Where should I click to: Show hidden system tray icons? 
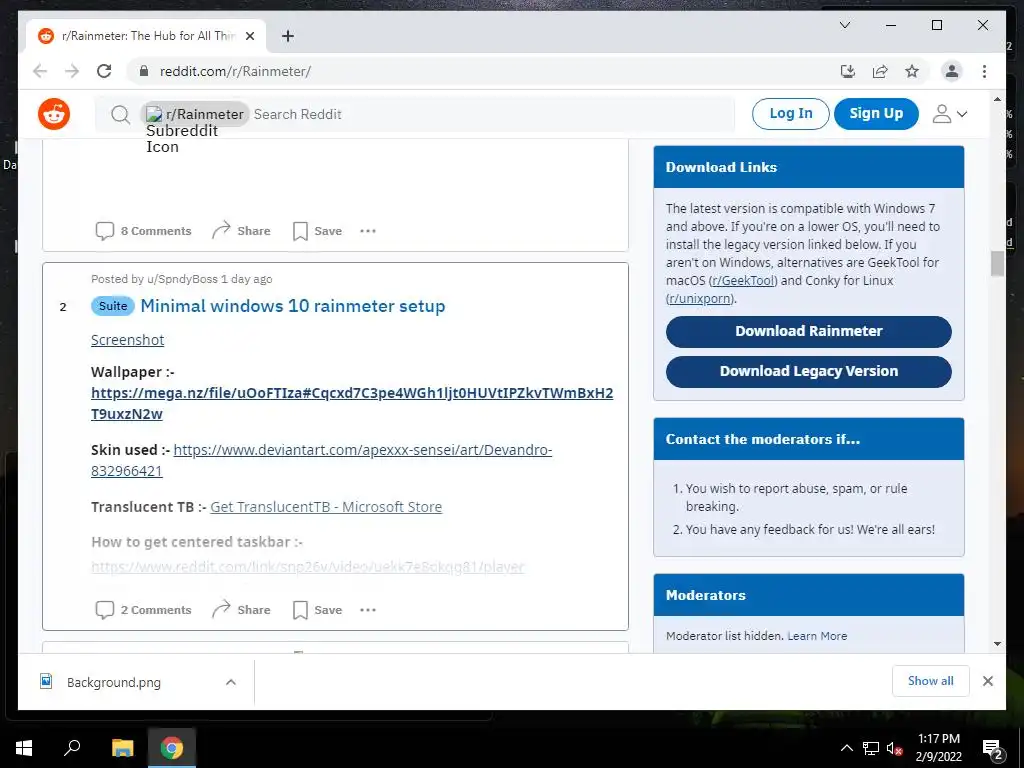coord(846,748)
